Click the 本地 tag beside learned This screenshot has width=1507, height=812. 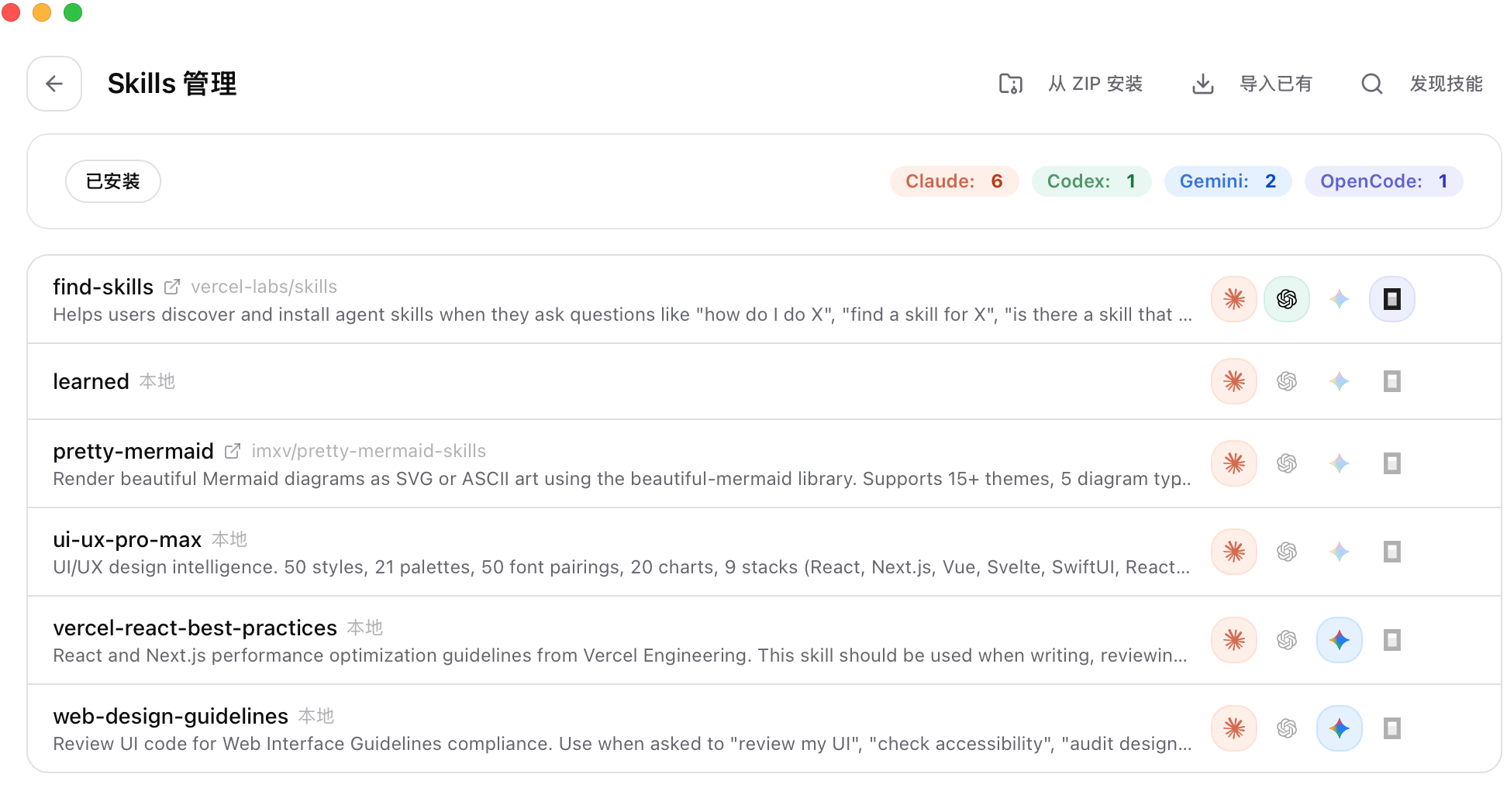pos(157,382)
